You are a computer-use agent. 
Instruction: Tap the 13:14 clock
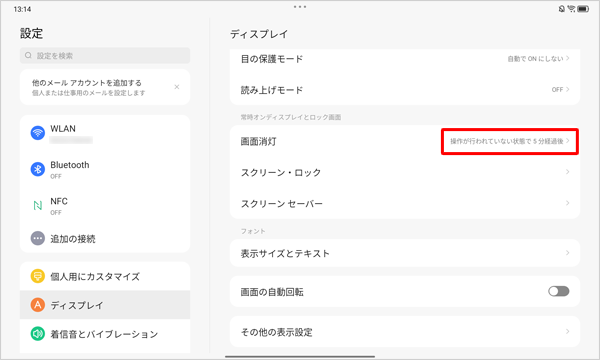(22, 9)
